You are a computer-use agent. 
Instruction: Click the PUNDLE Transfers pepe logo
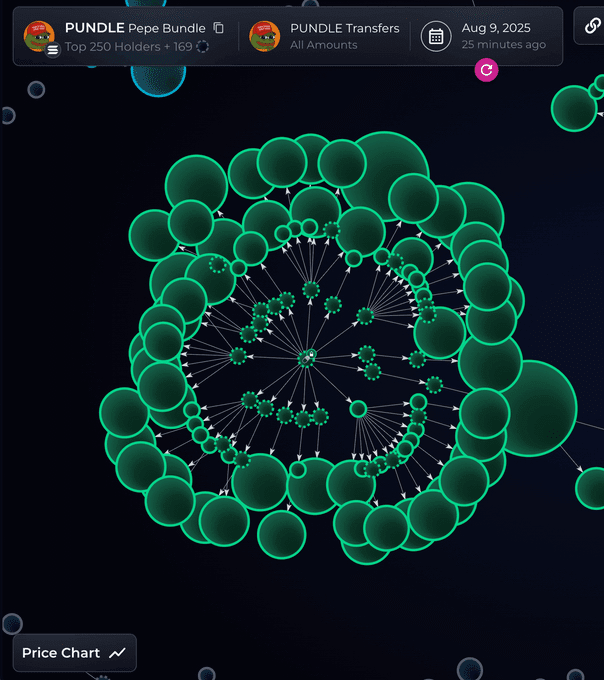[x=264, y=36]
